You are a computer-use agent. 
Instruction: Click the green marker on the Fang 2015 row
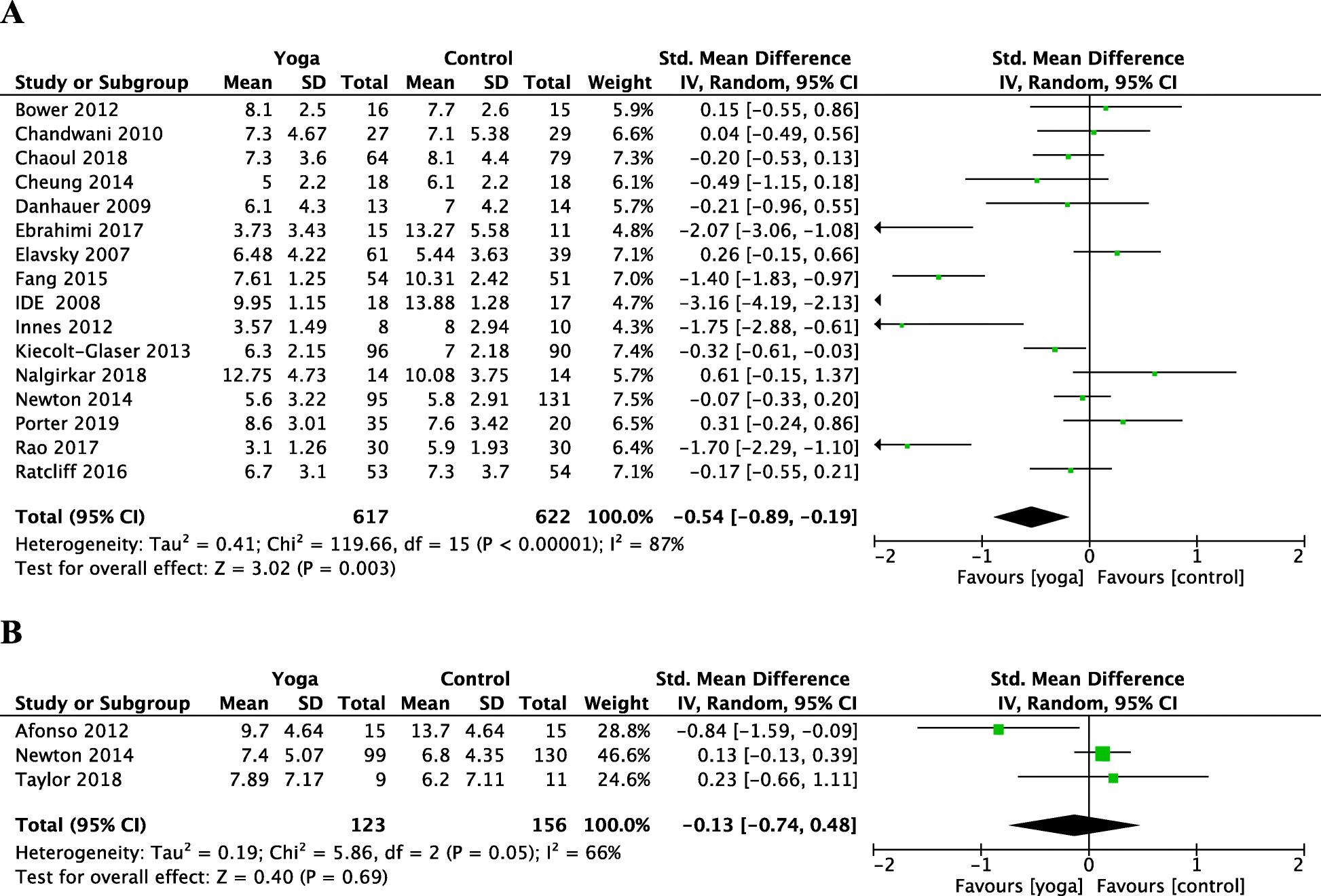pyautogui.click(x=939, y=277)
